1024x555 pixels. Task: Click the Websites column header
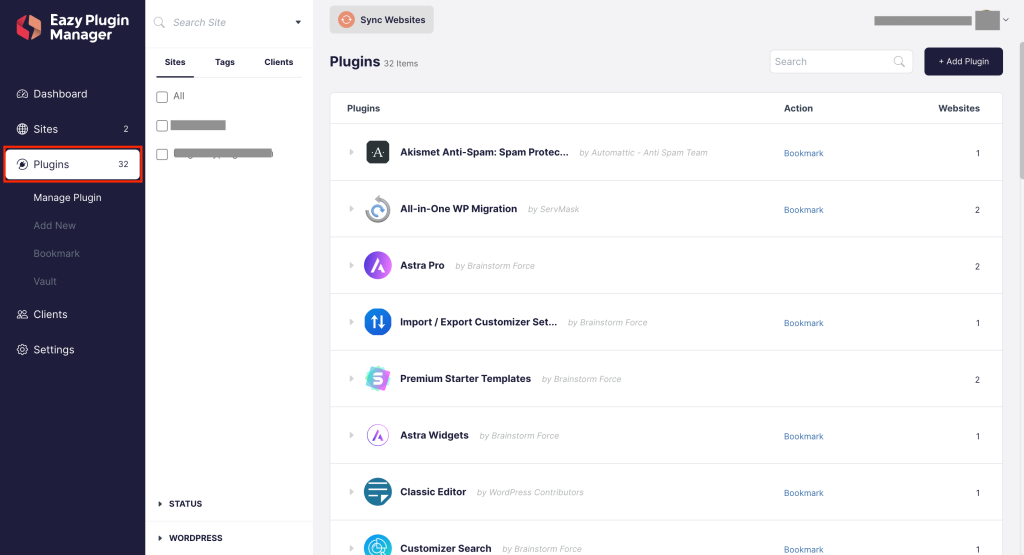(x=959, y=108)
